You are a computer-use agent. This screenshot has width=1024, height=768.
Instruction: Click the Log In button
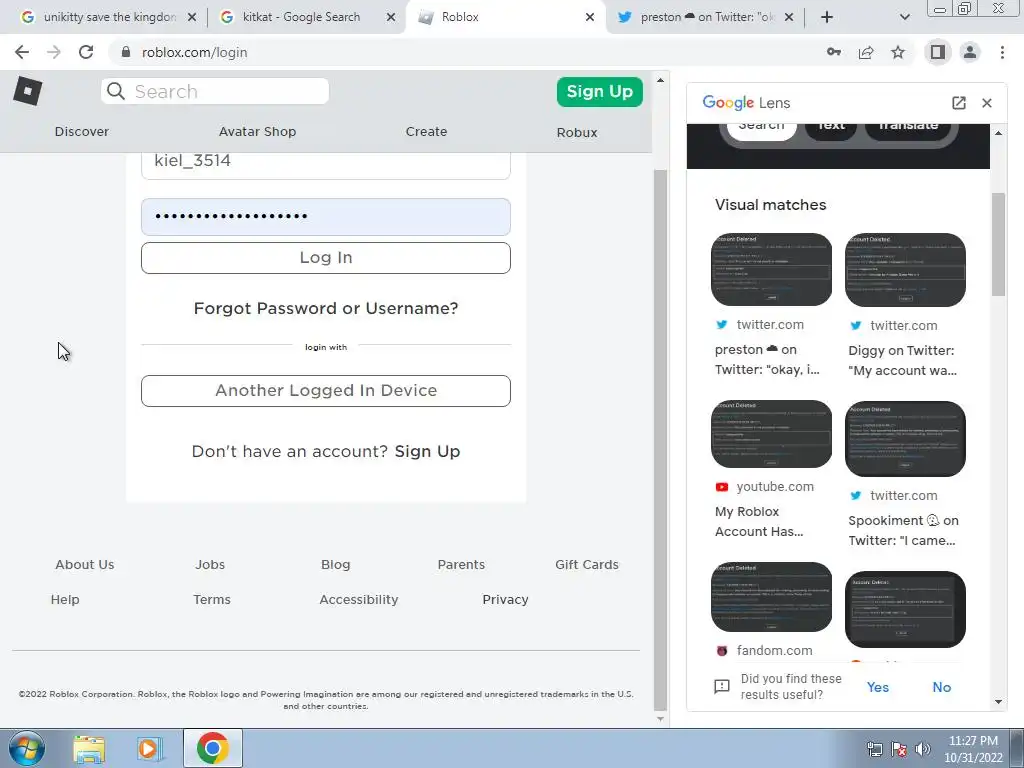[326, 258]
